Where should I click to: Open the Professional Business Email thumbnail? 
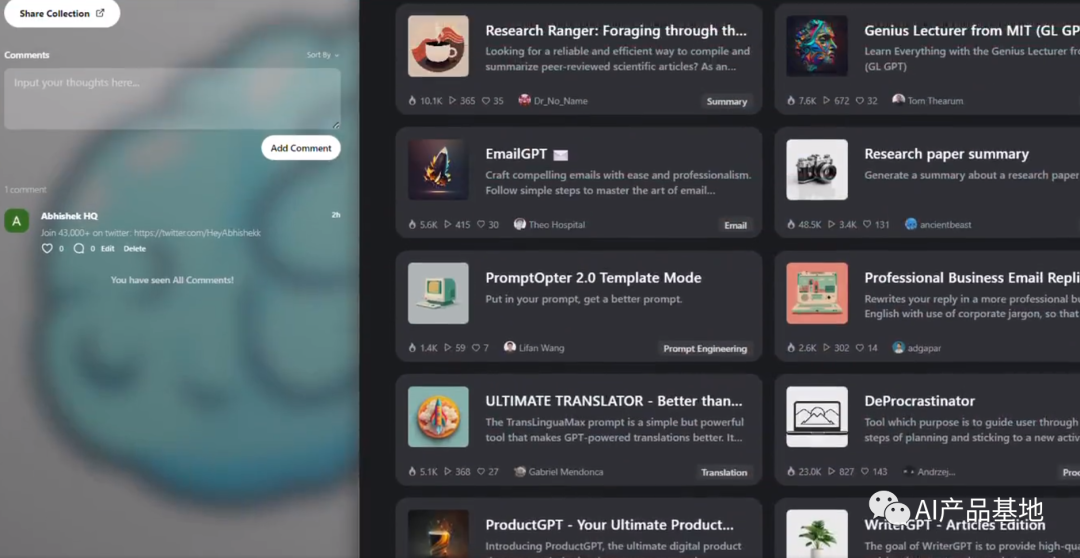pos(817,293)
